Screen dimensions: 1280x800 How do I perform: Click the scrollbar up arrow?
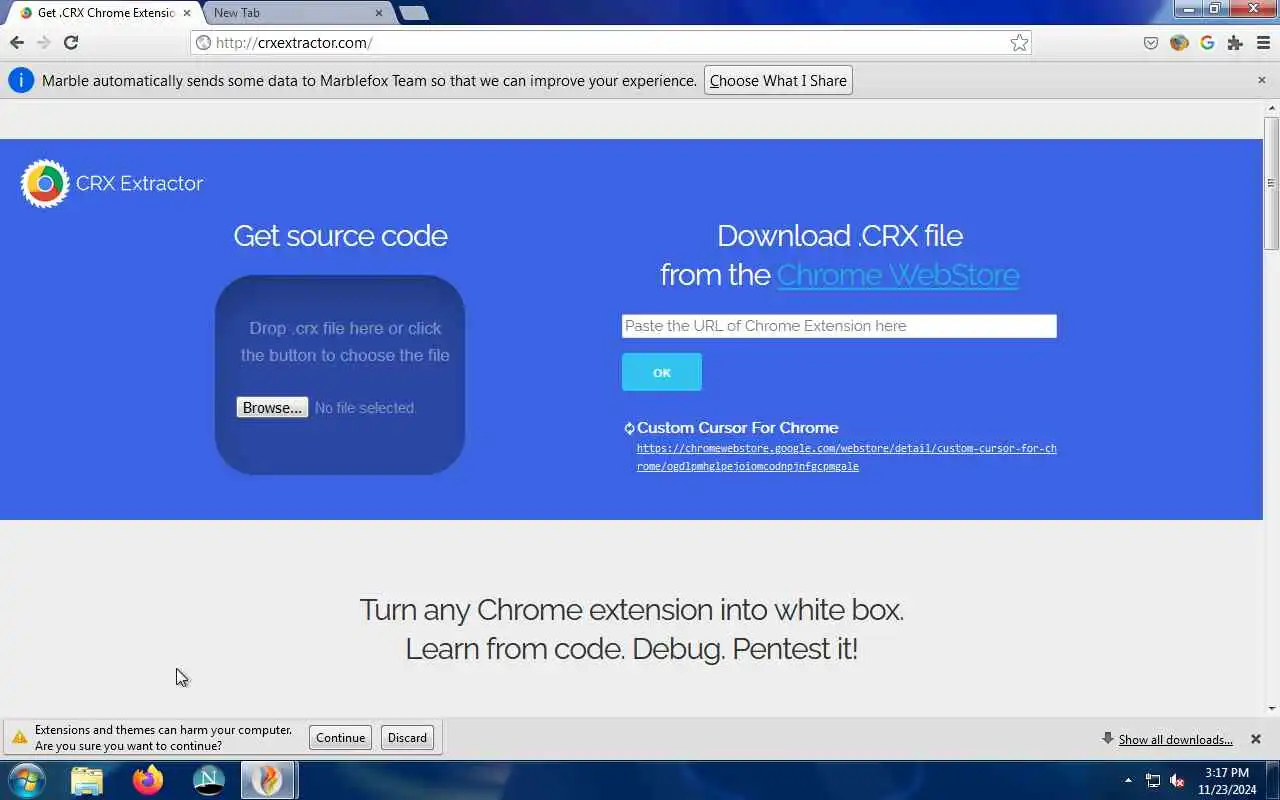point(1272,108)
